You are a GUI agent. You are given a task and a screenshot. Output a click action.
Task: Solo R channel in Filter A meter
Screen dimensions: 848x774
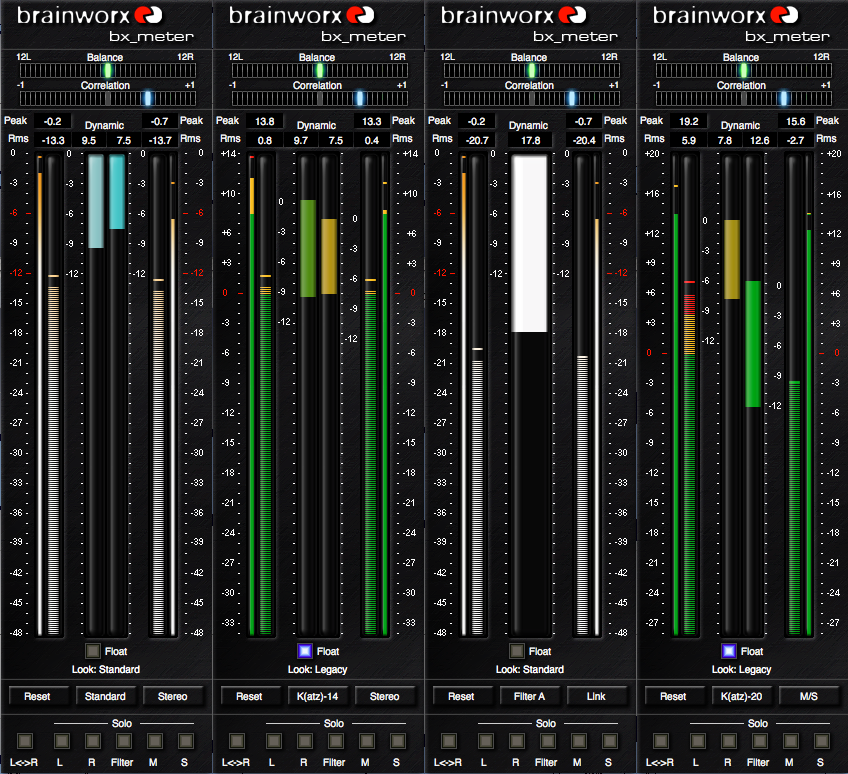(x=516, y=741)
